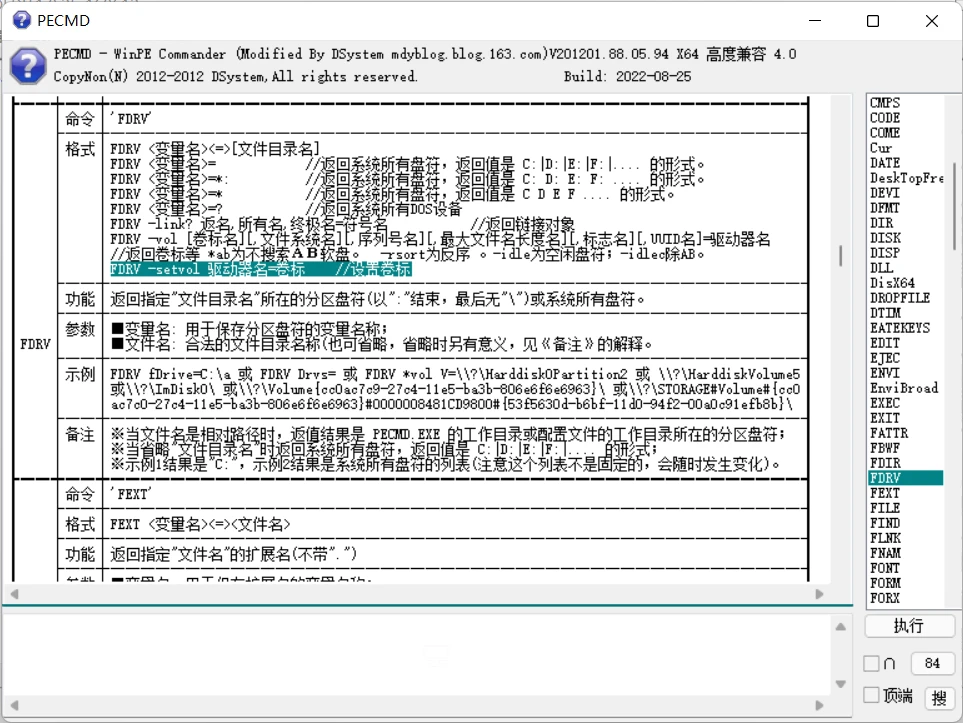Viewport: 963px width, 723px height.
Task: Click the command list scrollbar thumb
Action: [954, 206]
